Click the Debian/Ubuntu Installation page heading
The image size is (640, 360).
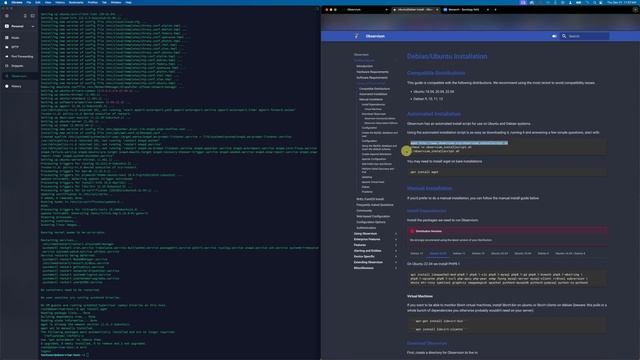[x=447, y=56]
